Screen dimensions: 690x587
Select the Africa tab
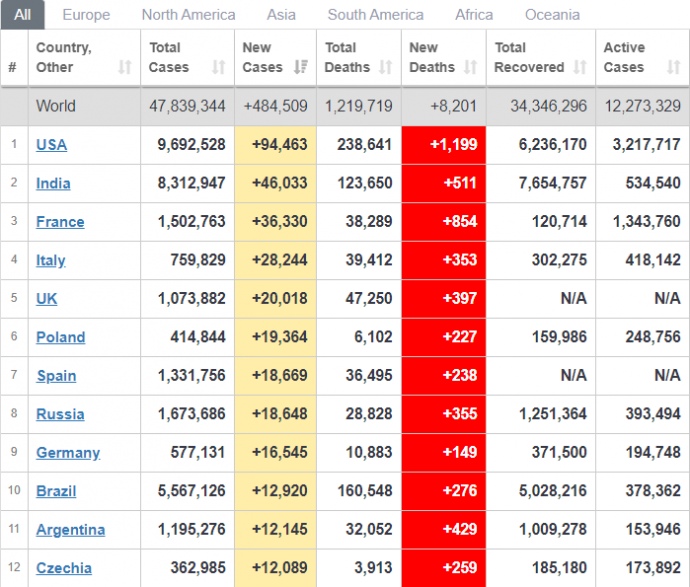[474, 14]
